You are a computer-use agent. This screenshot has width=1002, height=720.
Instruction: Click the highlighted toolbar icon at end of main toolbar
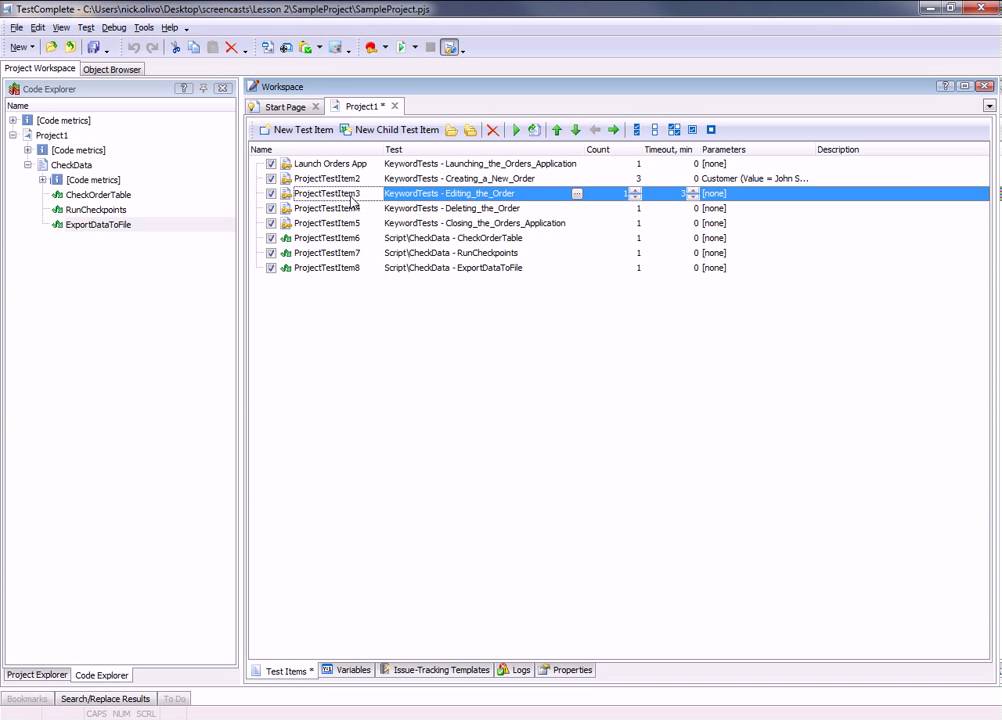click(x=450, y=47)
